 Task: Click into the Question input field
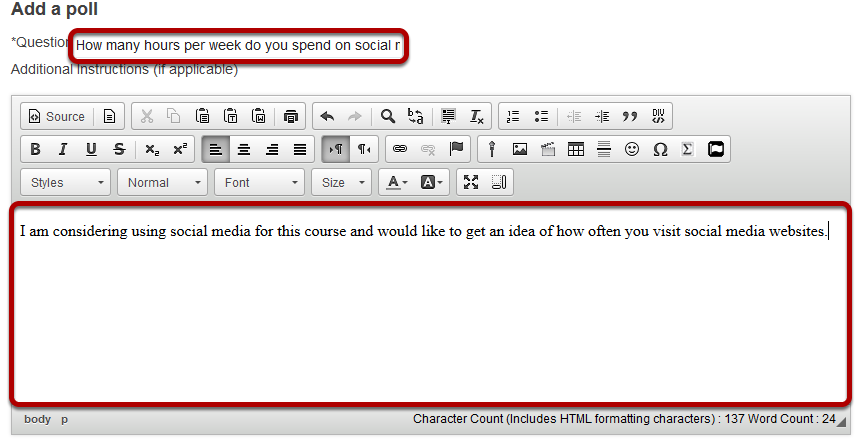238,45
